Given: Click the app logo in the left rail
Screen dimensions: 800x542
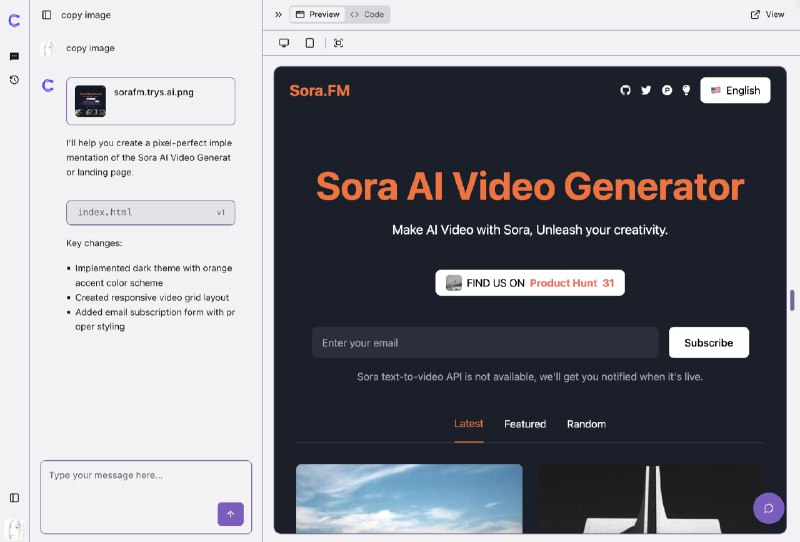Looking at the screenshot, I should [14, 20].
